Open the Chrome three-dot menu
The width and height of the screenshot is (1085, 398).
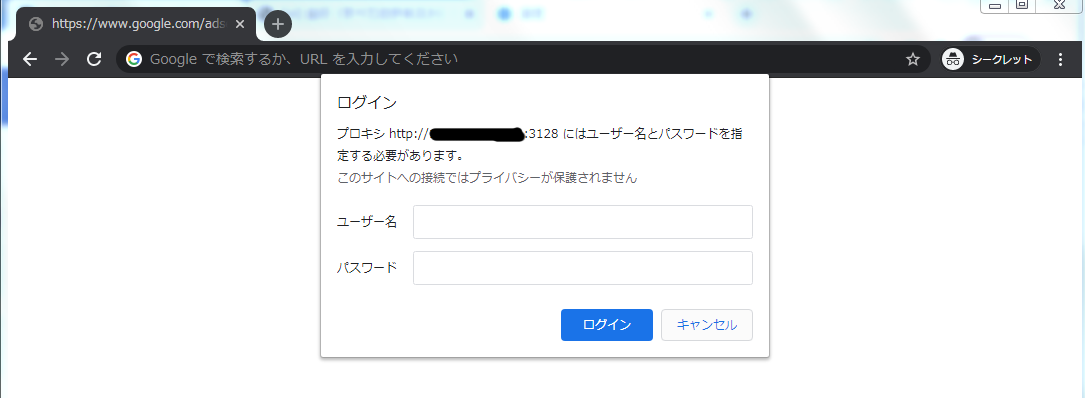tap(1060, 60)
